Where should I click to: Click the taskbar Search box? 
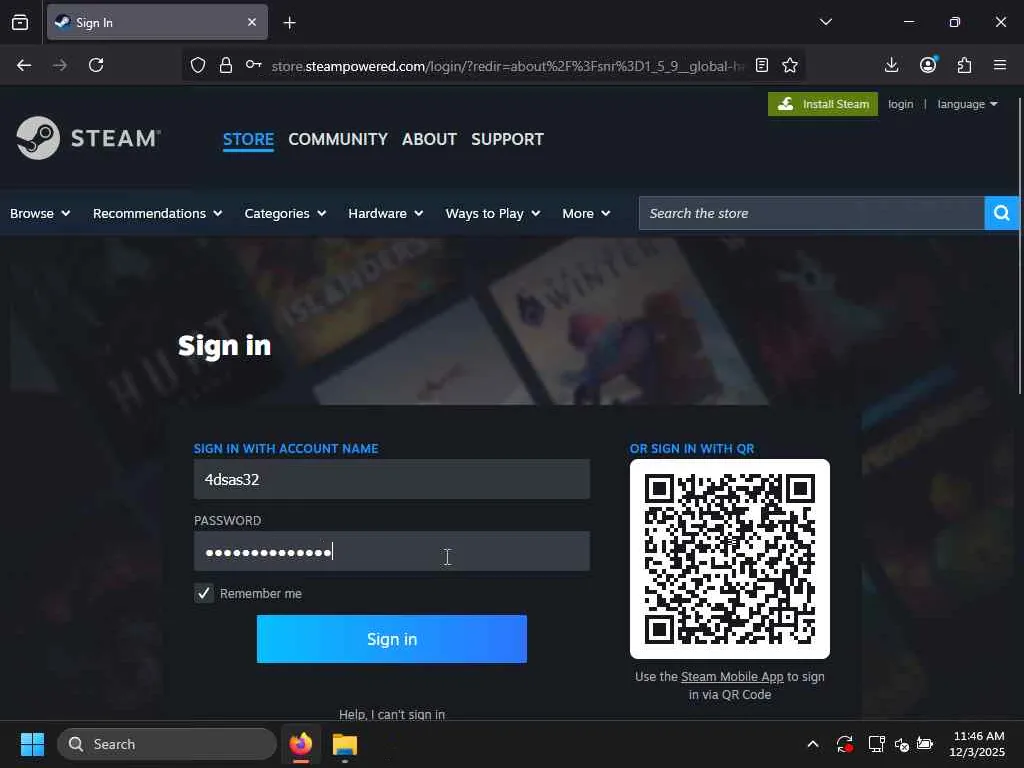pos(167,744)
